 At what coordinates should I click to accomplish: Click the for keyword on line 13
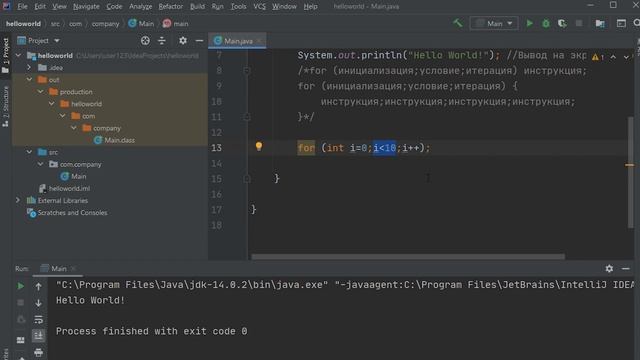point(306,148)
